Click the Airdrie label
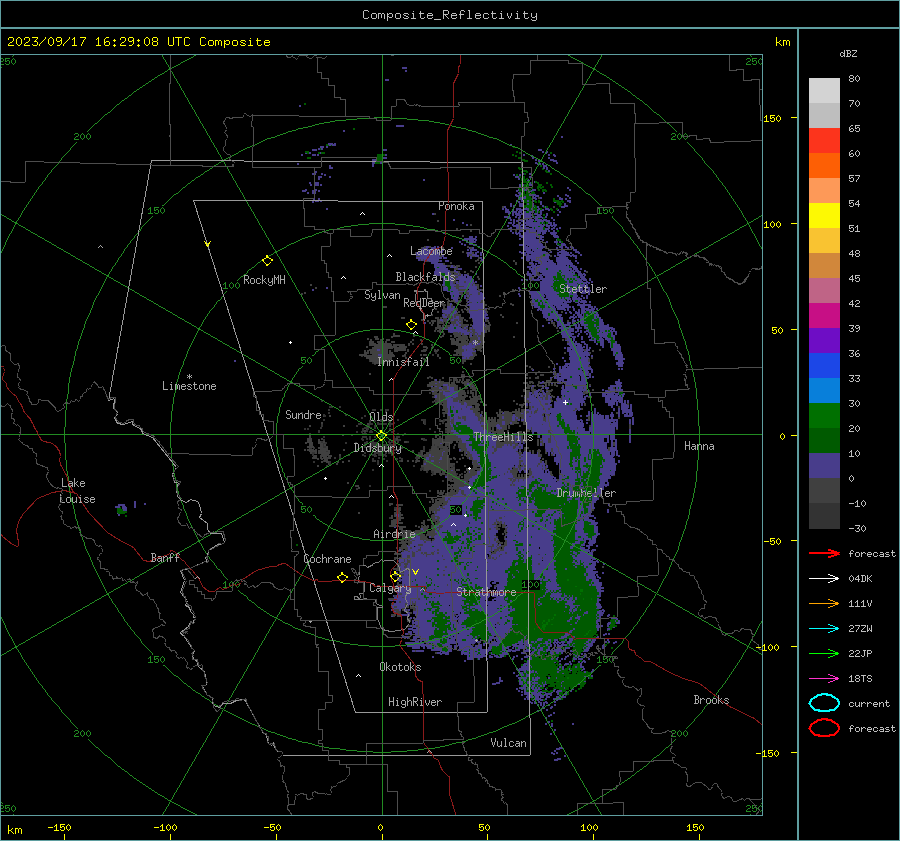 tap(394, 534)
